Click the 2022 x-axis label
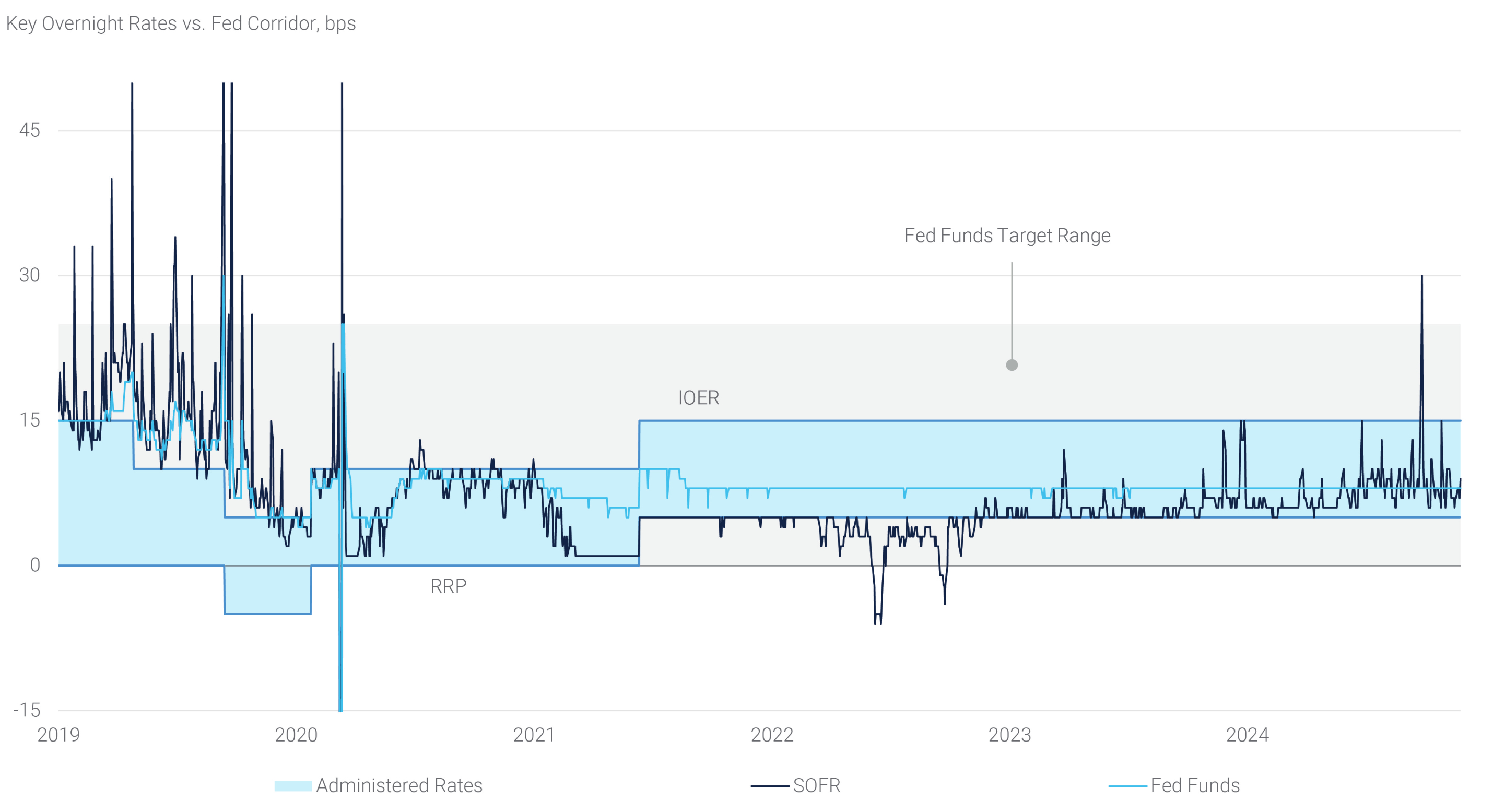1505x812 pixels. tap(772, 735)
